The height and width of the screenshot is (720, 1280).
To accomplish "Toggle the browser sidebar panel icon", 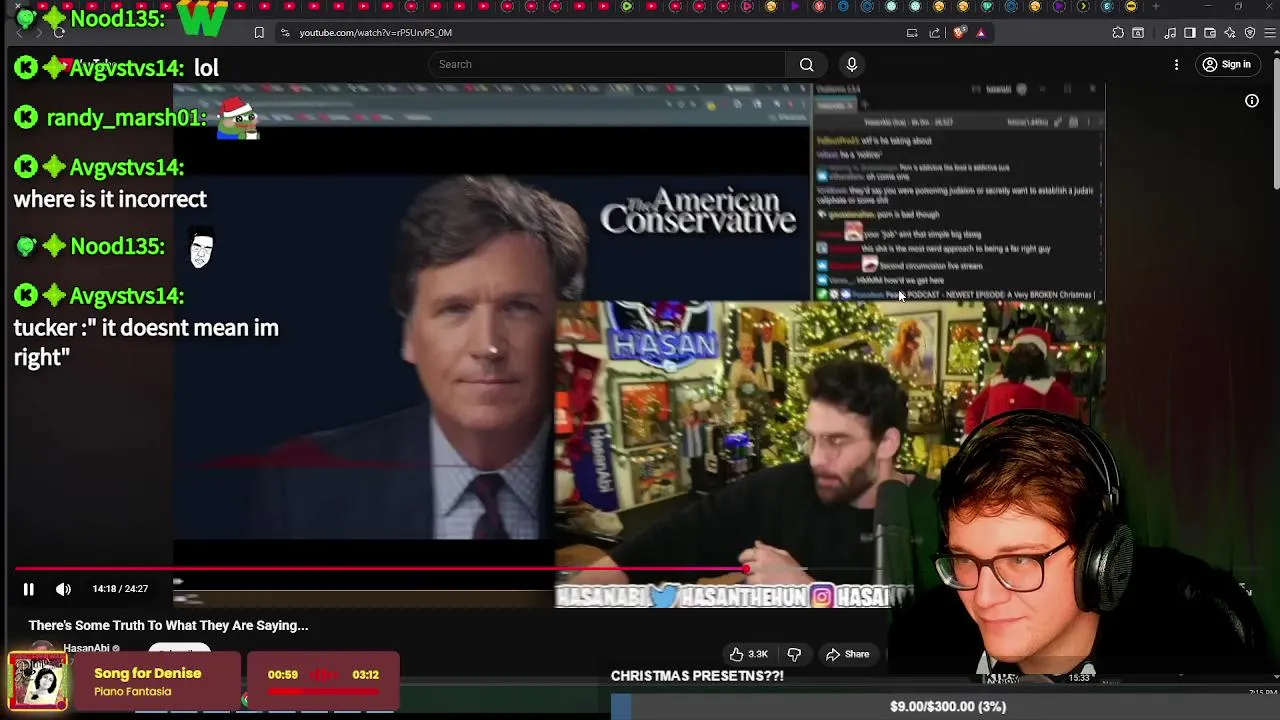I will point(1190,32).
